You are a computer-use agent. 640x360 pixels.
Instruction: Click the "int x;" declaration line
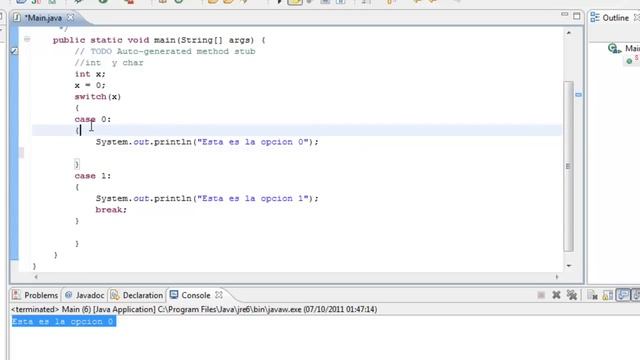pos(90,74)
